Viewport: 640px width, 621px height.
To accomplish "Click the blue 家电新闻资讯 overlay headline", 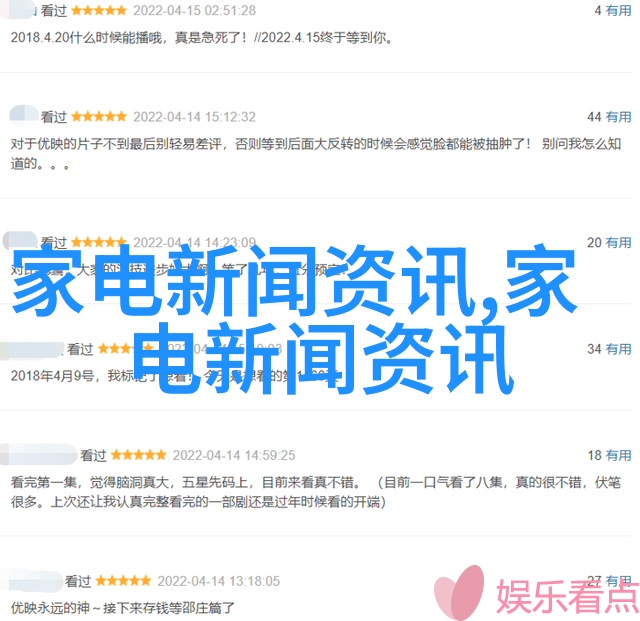I will (294, 320).
